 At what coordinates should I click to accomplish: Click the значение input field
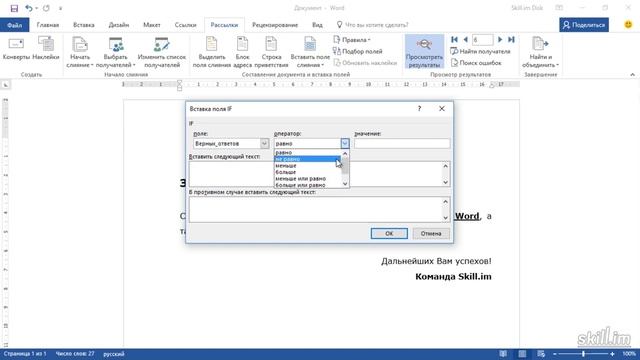tap(402, 143)
